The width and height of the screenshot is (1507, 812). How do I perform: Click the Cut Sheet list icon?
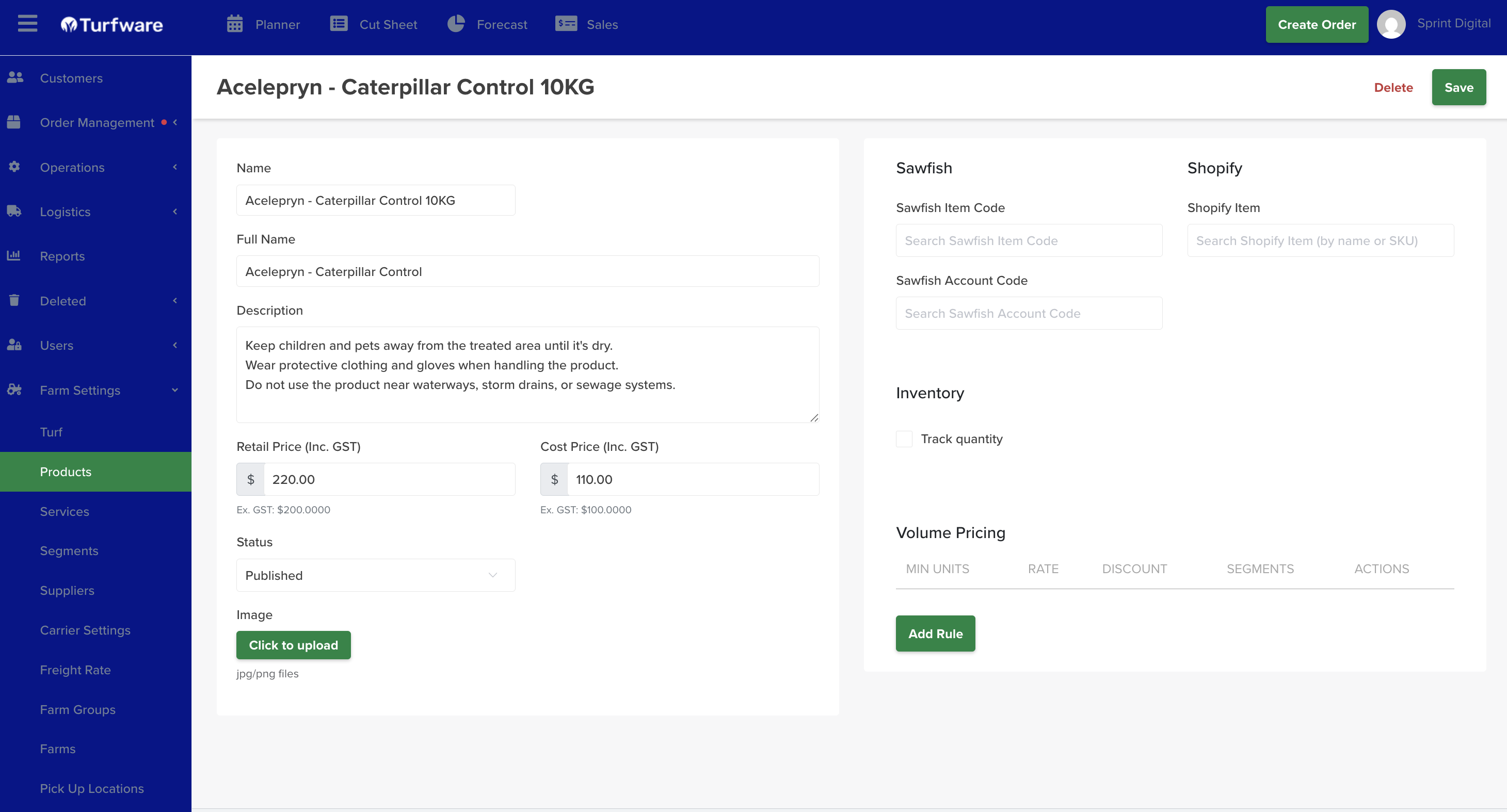point(339,24)
